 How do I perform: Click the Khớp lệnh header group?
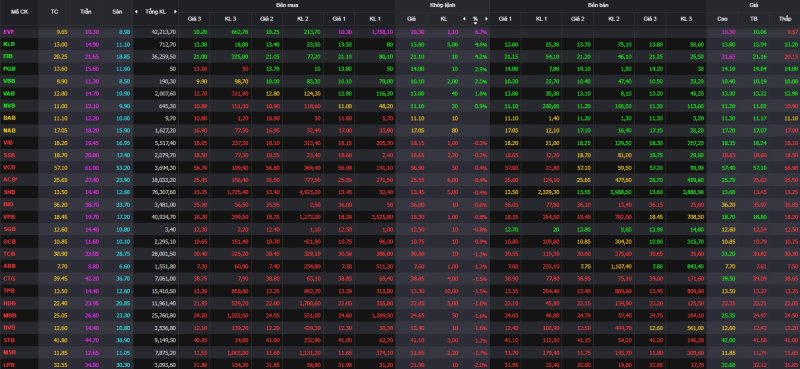tap(442, 4)
